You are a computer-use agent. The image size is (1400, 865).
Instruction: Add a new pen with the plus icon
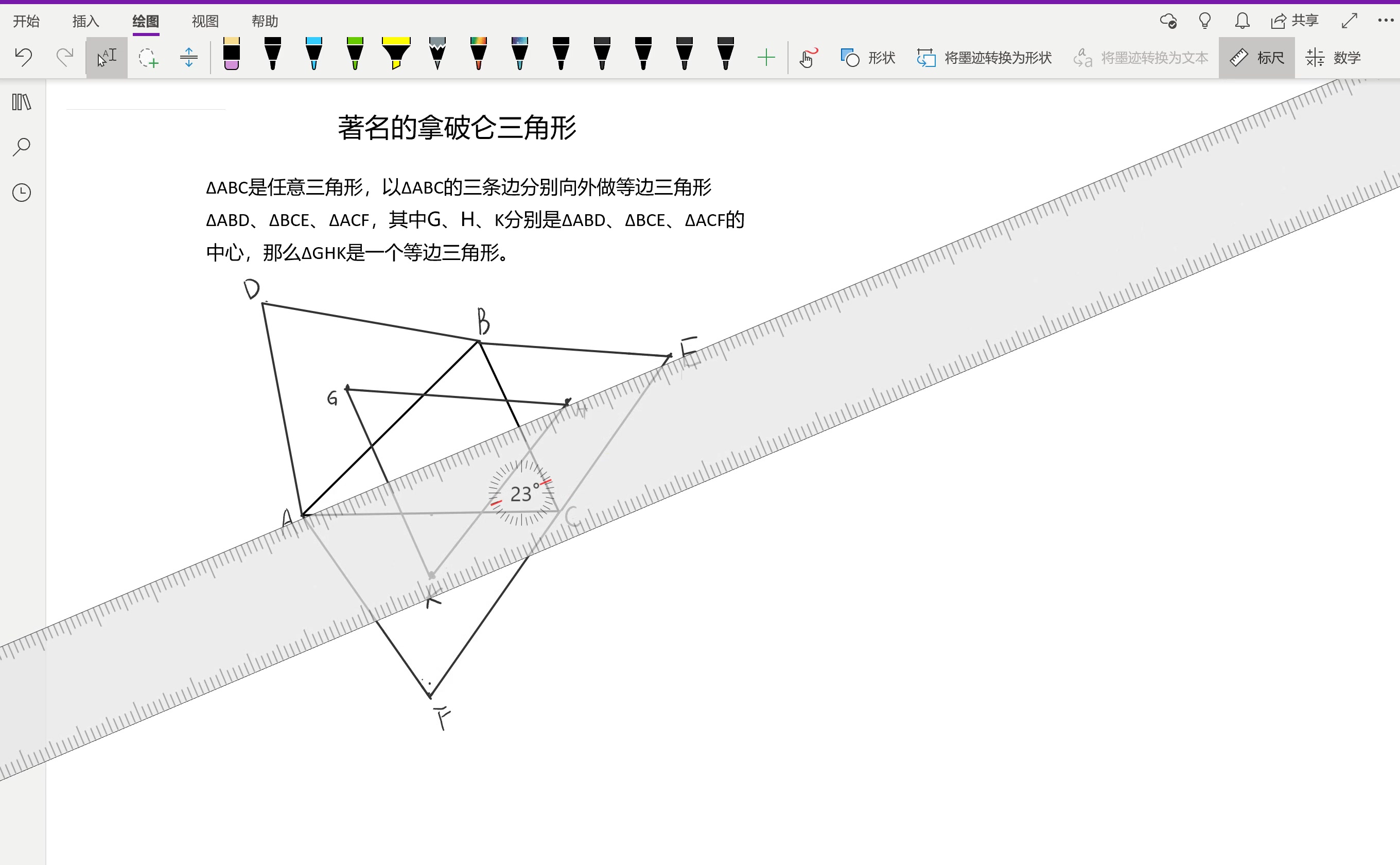coord(766,56)
